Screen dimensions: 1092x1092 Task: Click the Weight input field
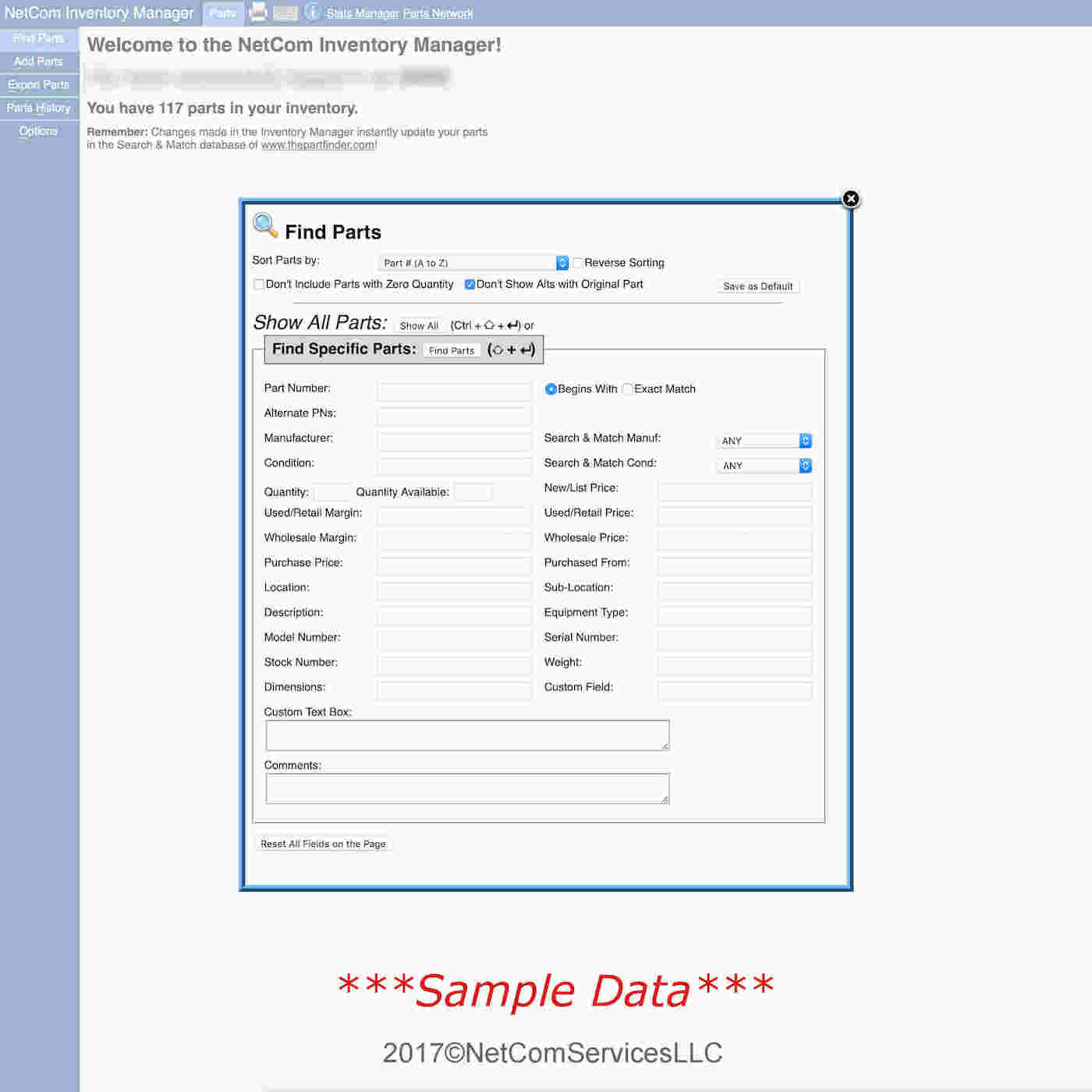pyautogui.click(x=735, y=665)
